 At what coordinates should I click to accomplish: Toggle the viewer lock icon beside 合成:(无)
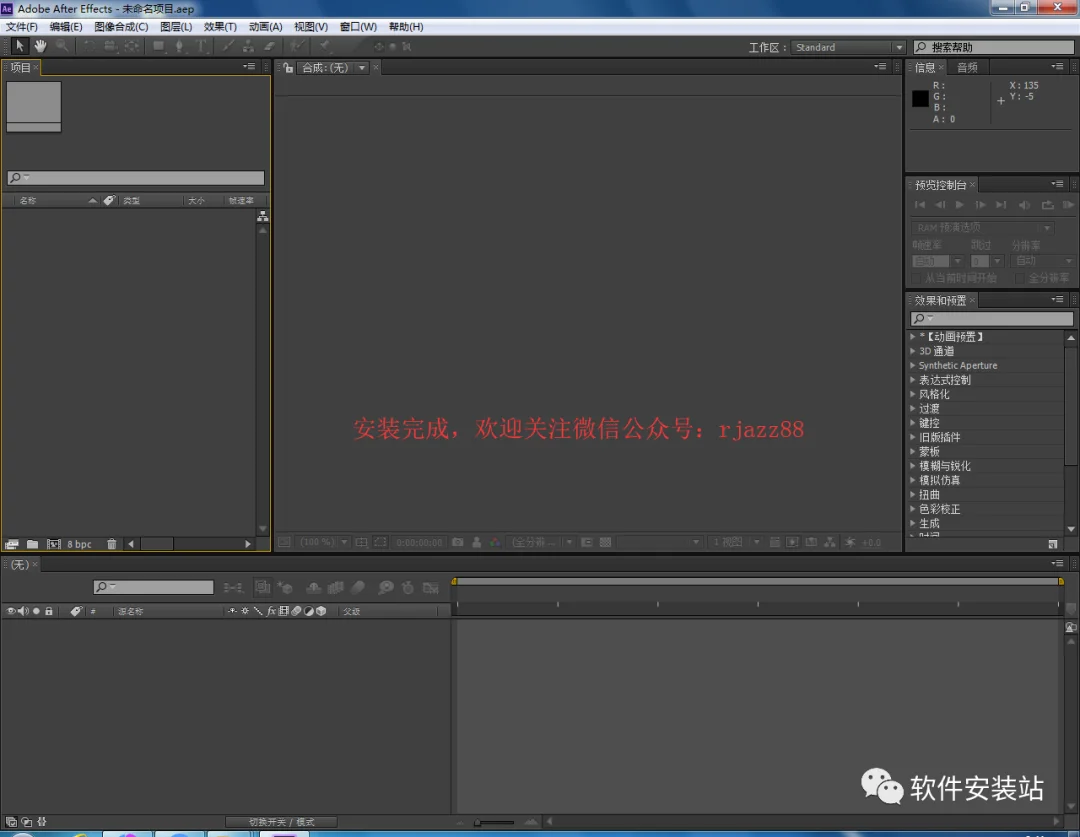click(x=289, y=68)
